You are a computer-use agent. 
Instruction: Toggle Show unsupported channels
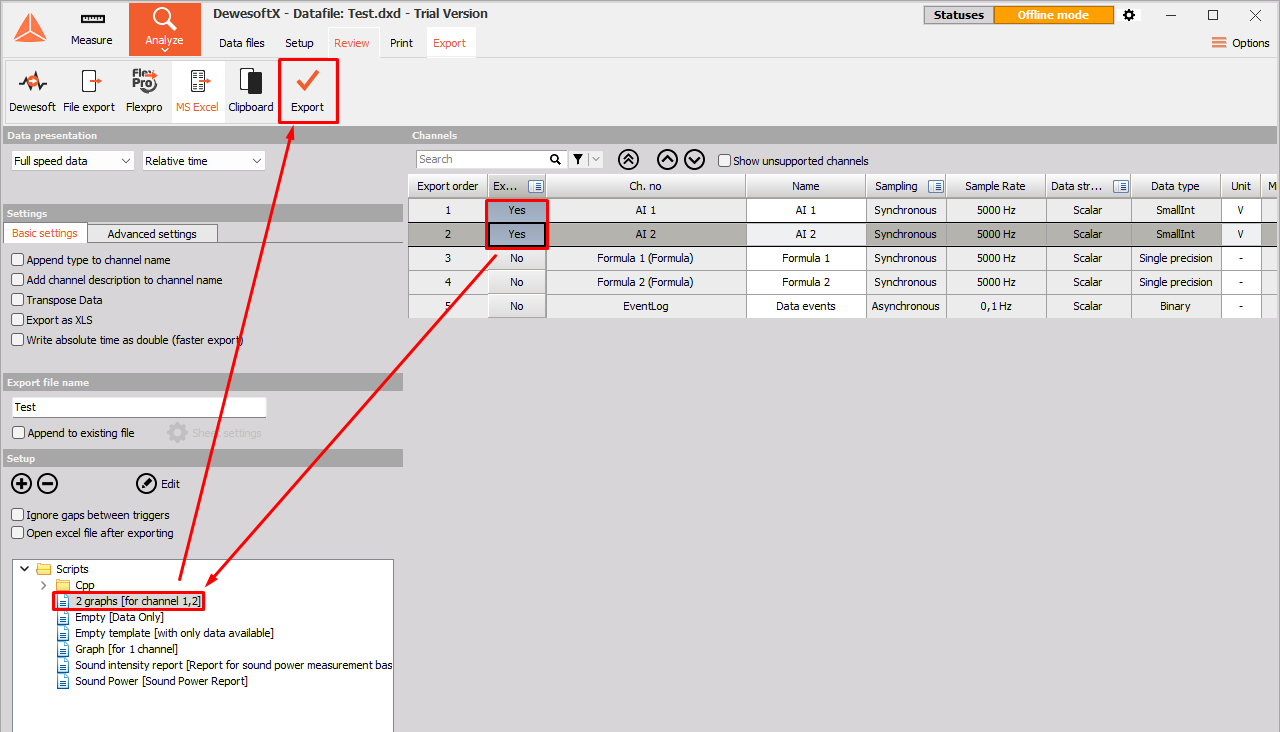(x=724, y=161)
